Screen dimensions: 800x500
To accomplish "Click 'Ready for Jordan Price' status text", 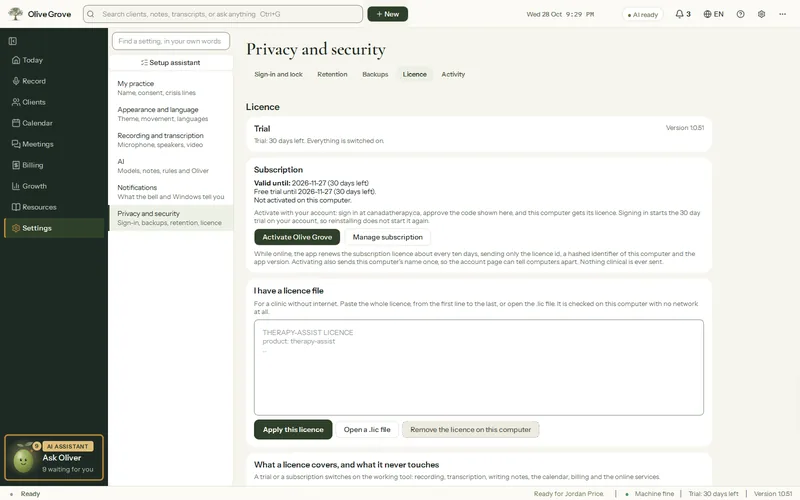I will click(x=568, y=493).
